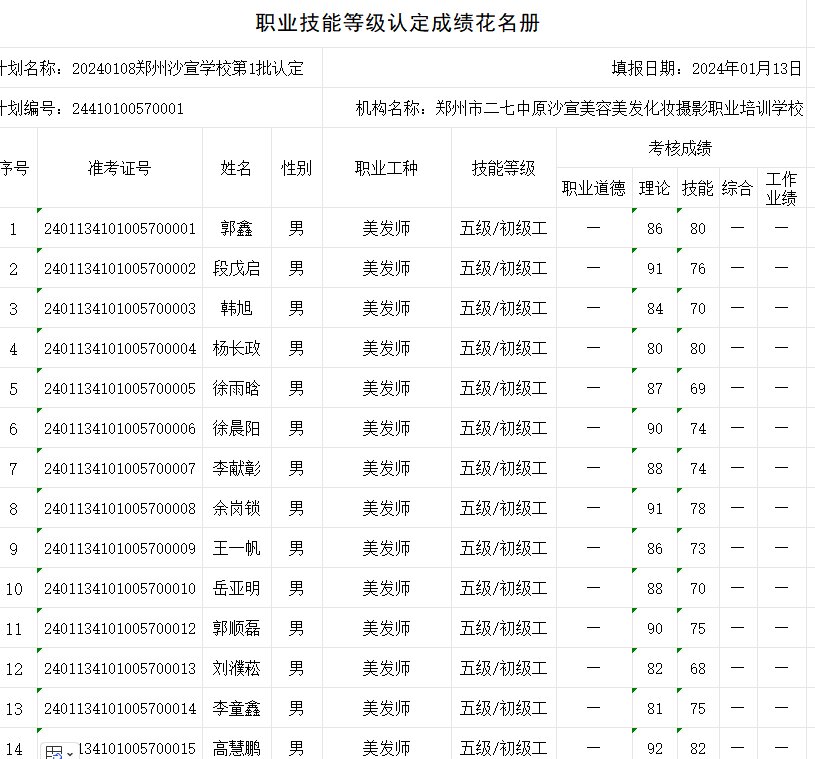Select 段戊启's theory score of 91
815x759 pixels.
(654, 268)
